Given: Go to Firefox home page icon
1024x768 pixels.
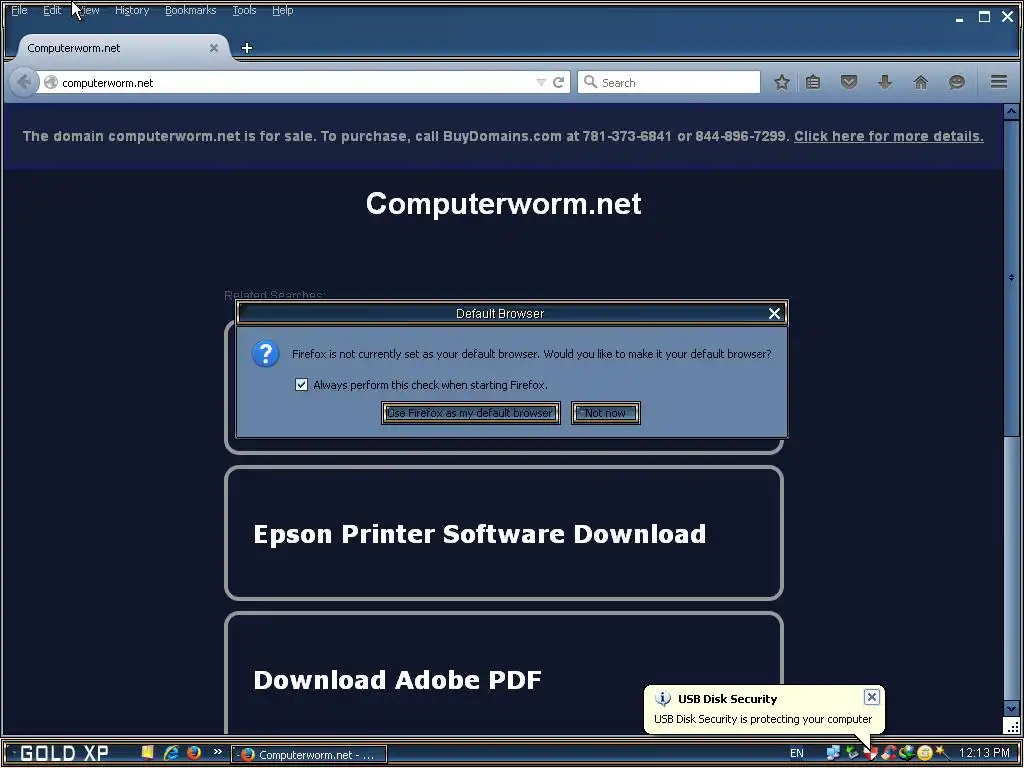Looking at the screenshot, I should click(x=921, y=82).
